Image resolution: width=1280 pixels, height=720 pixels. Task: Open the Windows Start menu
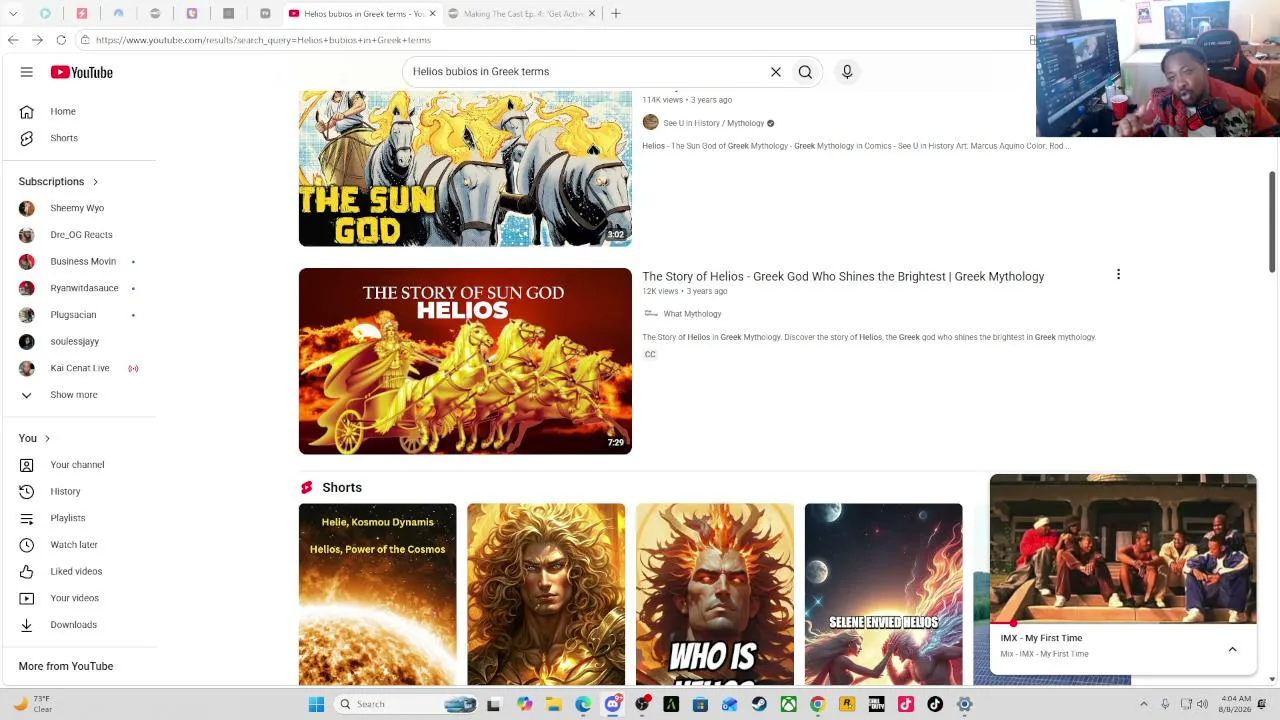click(316, 704)
